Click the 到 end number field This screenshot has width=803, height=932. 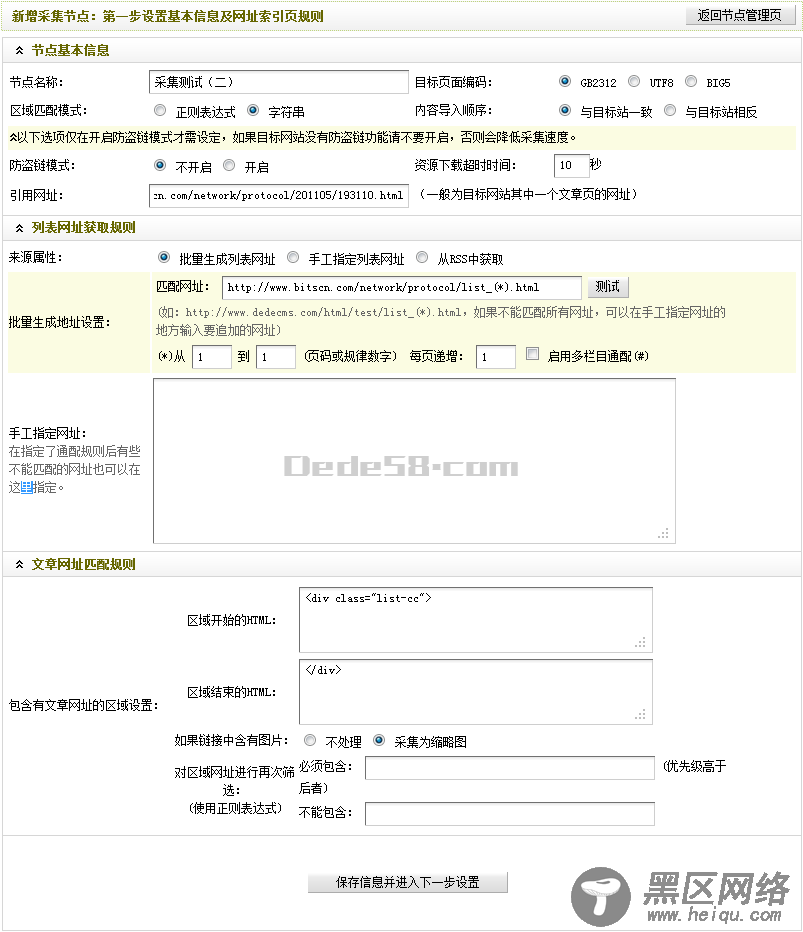point(276,357)
